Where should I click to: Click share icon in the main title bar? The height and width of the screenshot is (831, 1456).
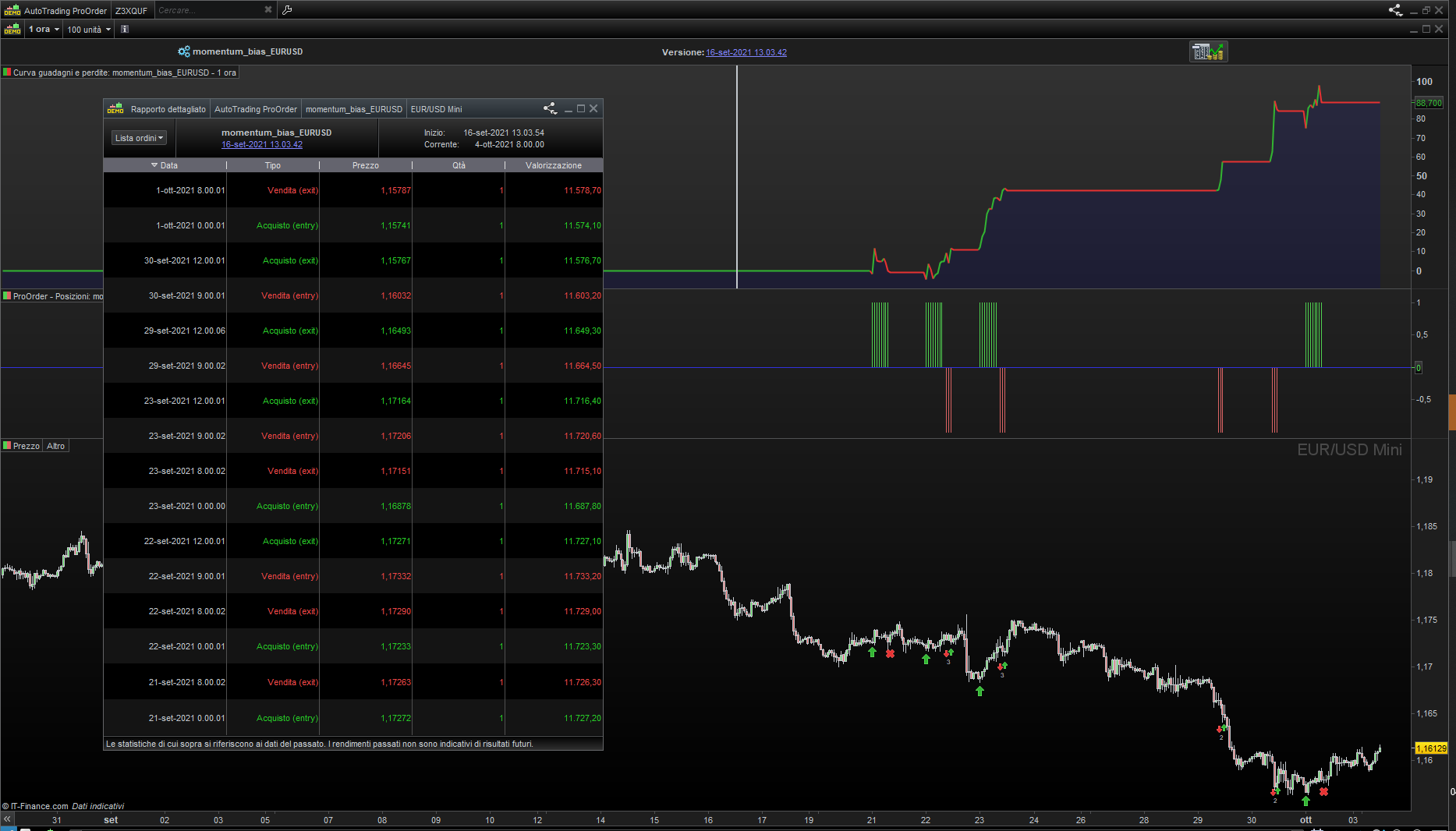[1395, 10]
